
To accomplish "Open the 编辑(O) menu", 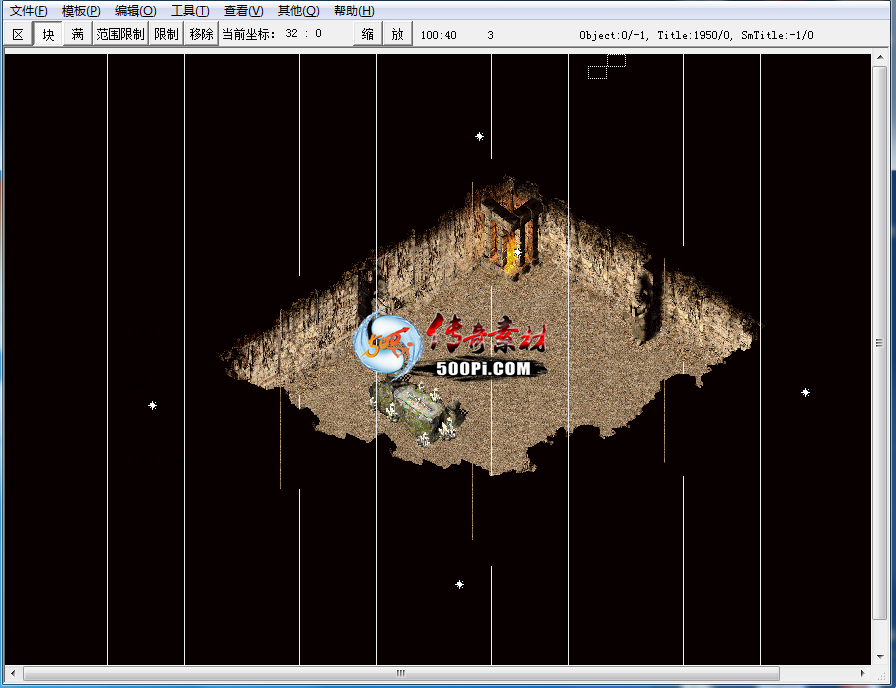I will click(135, 11).
